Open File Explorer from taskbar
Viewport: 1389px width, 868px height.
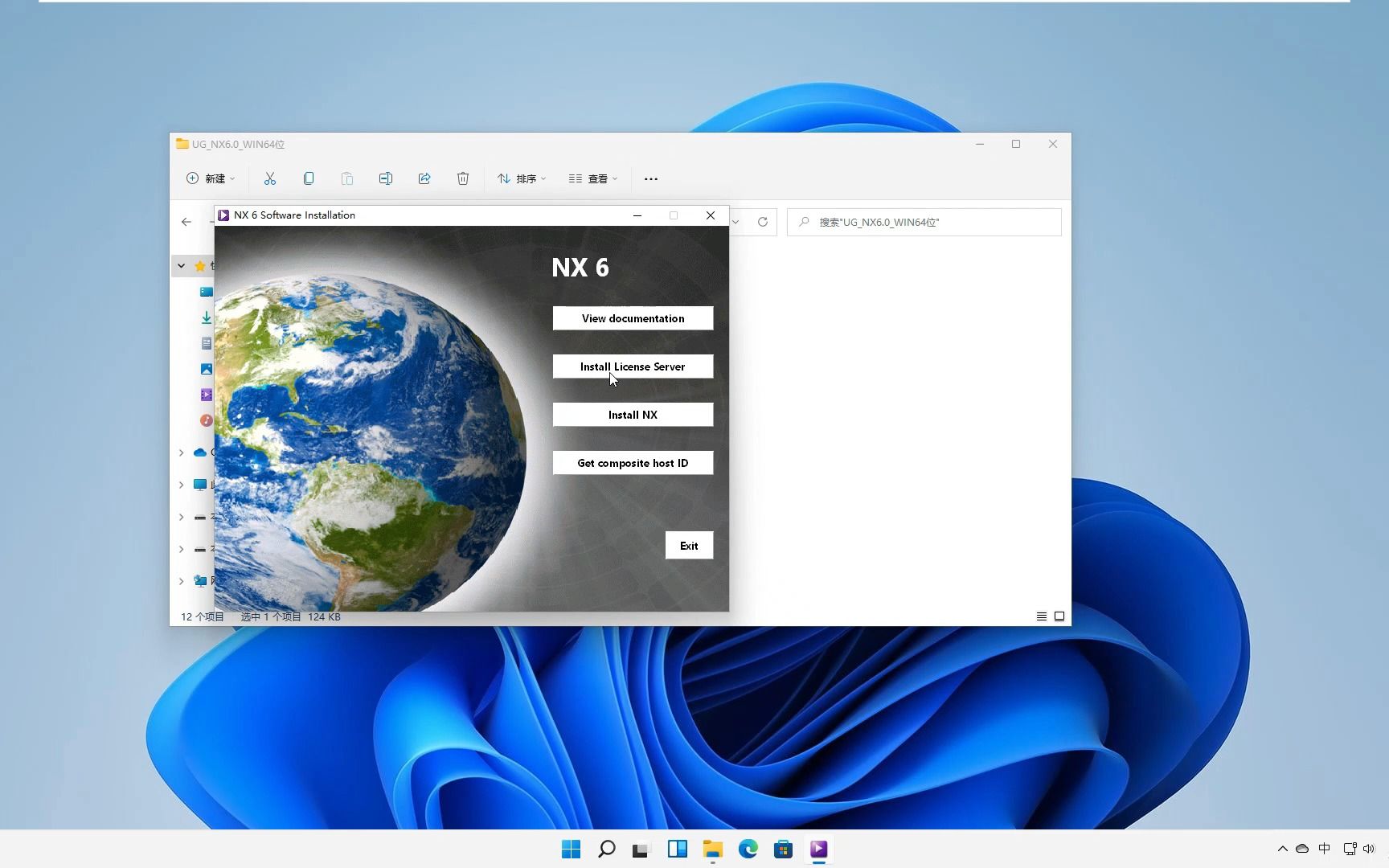(x=713, y=849)
